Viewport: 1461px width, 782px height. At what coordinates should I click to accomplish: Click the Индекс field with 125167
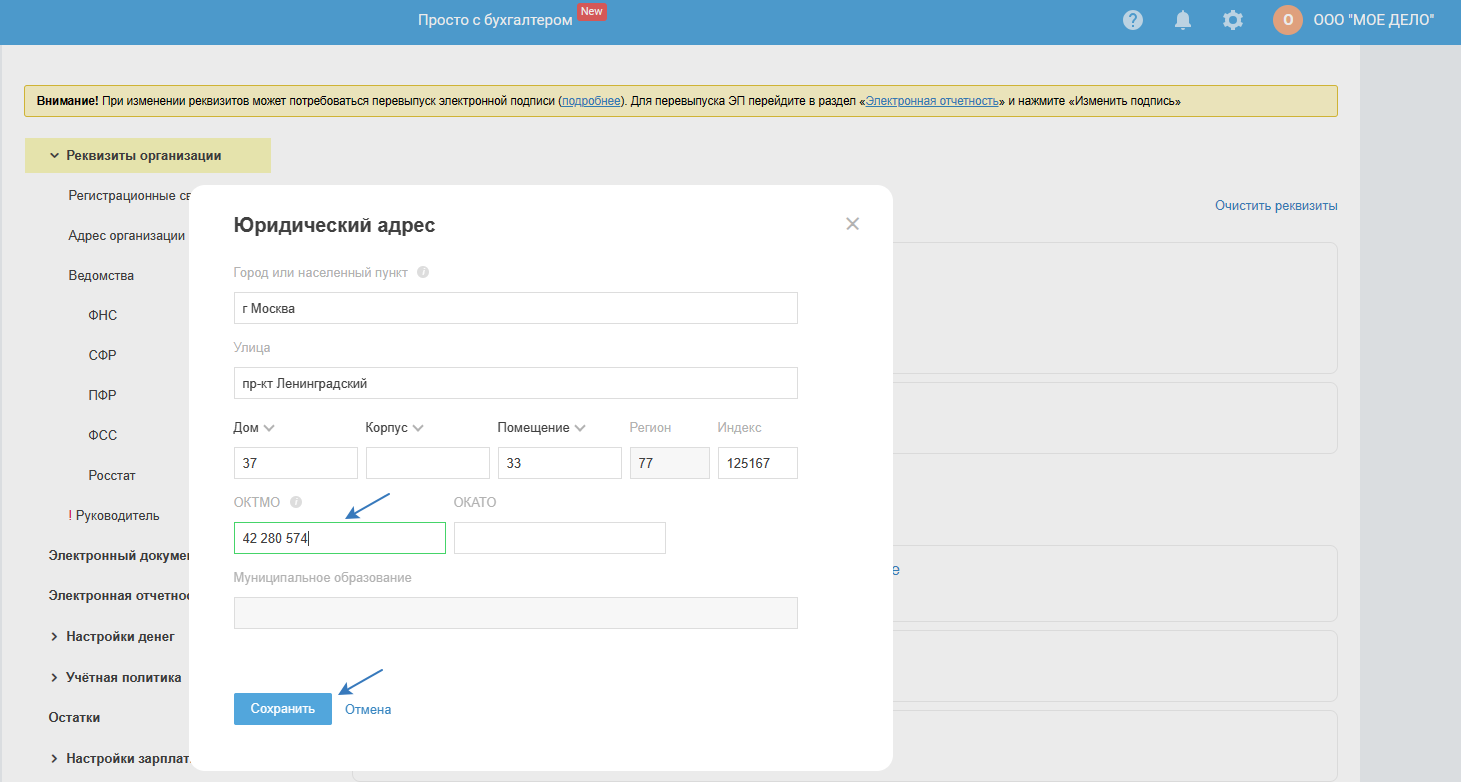pos(758,463)
